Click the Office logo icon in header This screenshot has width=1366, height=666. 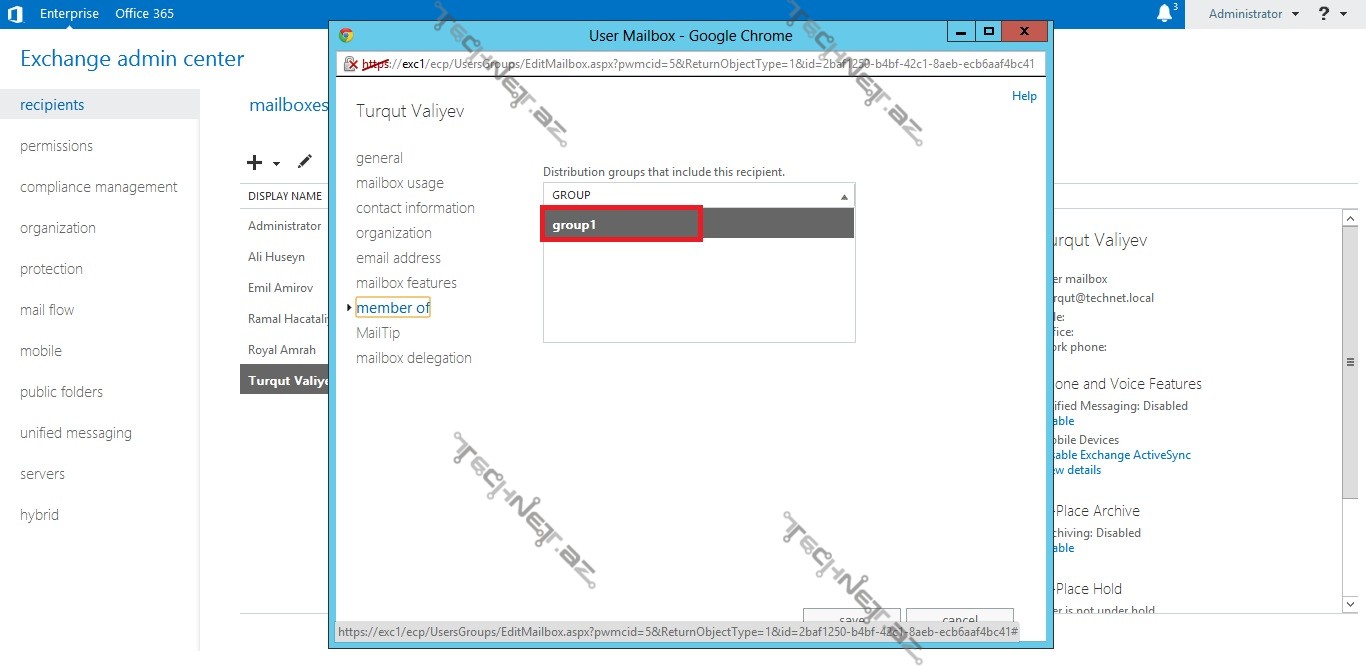[15, 14]
